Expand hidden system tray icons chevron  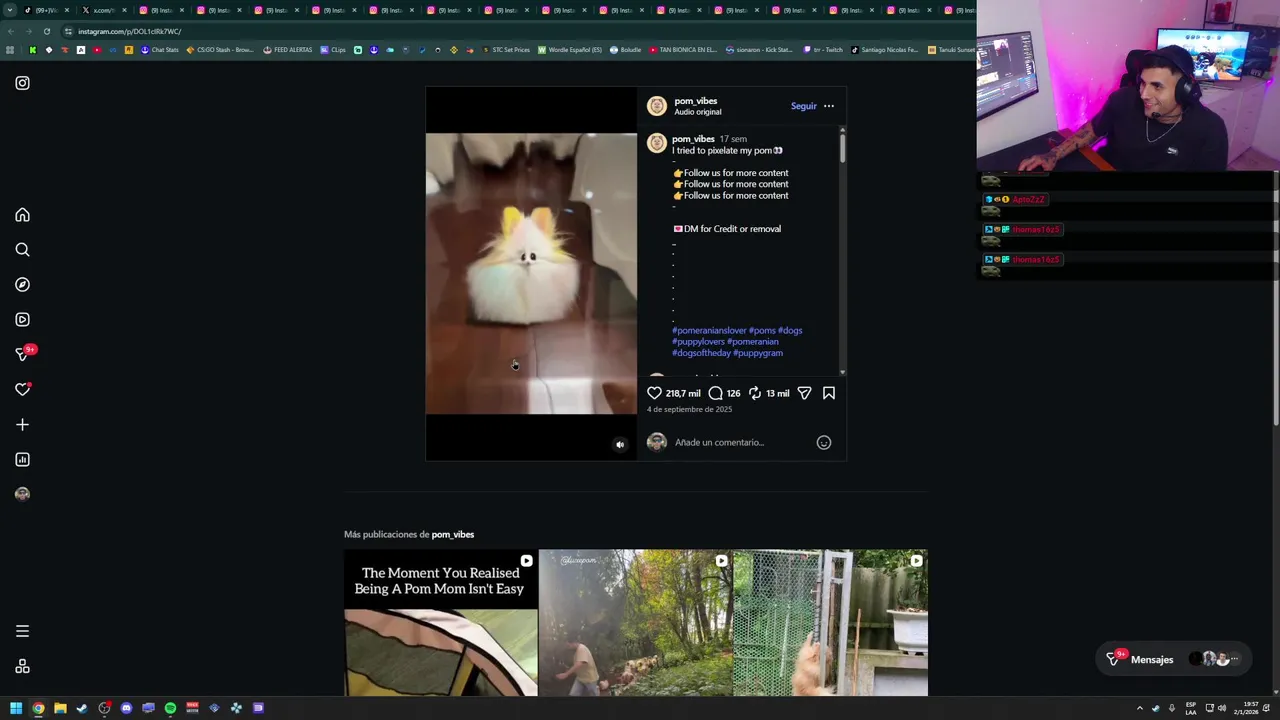point(1139,708)
